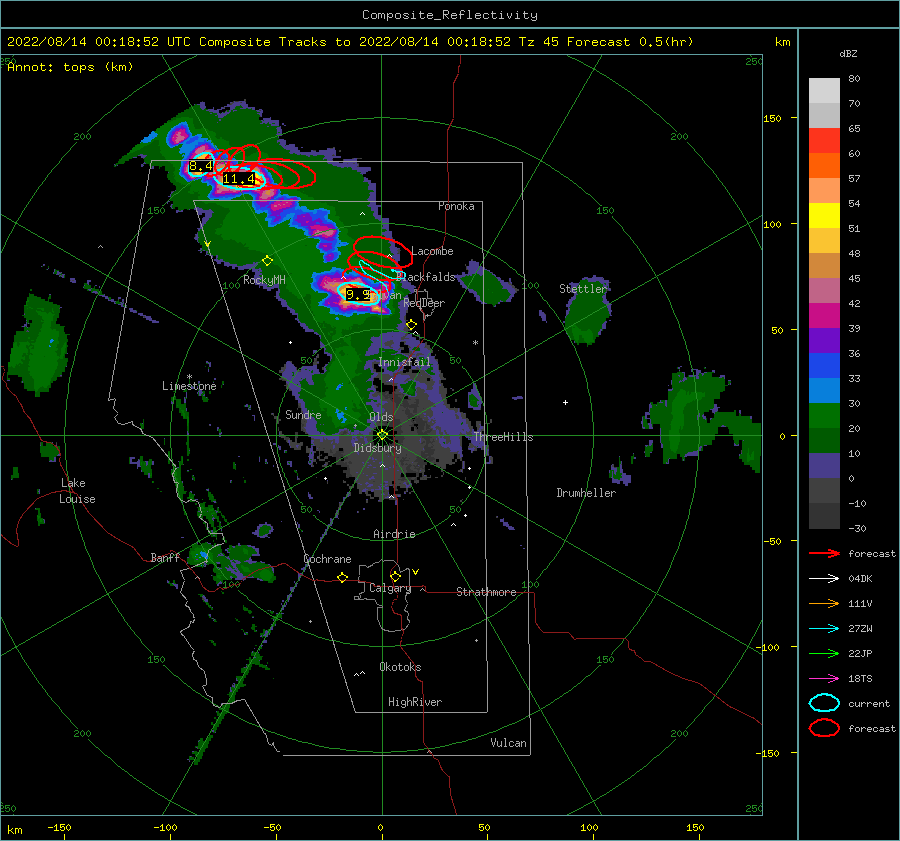
Task: Click the RedDeer city label
Action: pyautogui.click(x=424, y=303)
